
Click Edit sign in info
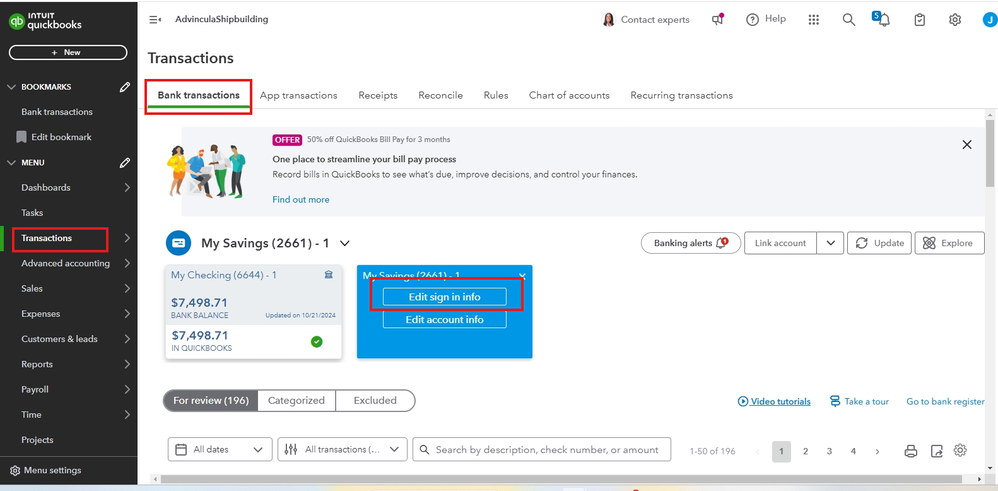tap(444, 297)
